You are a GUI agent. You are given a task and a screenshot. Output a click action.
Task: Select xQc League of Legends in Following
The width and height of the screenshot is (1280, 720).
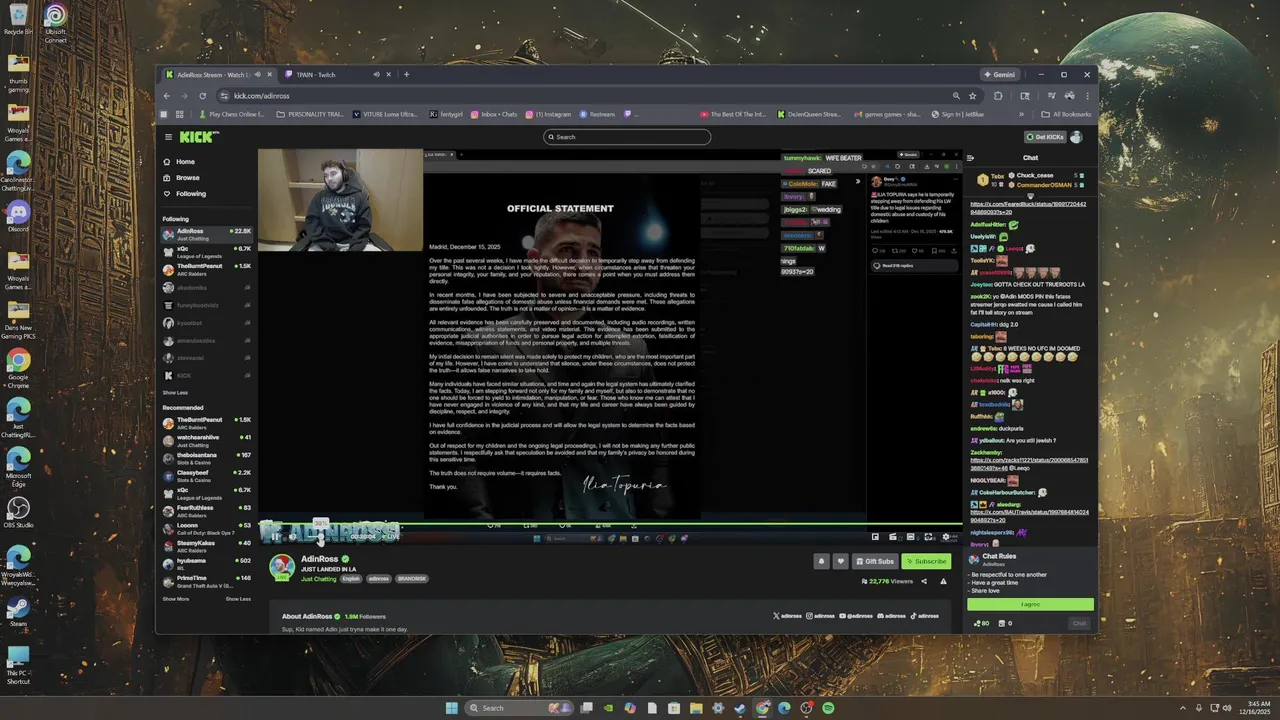coord(207,252)
